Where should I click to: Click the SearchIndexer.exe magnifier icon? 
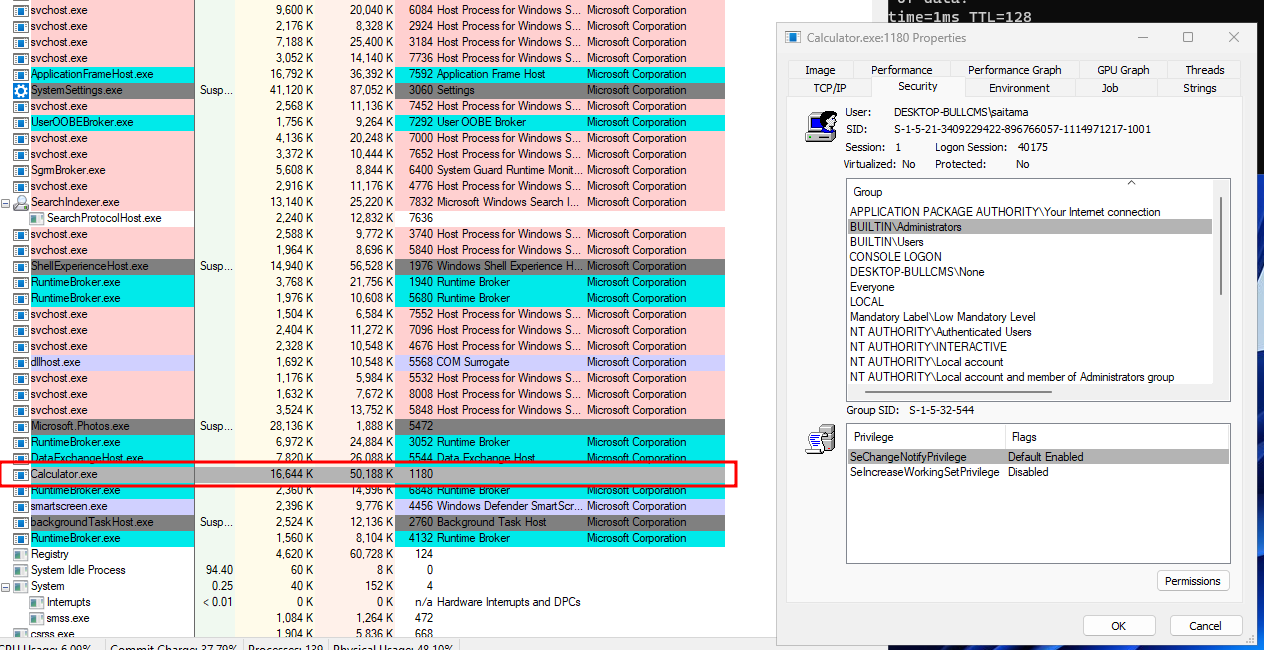point(20,202)
